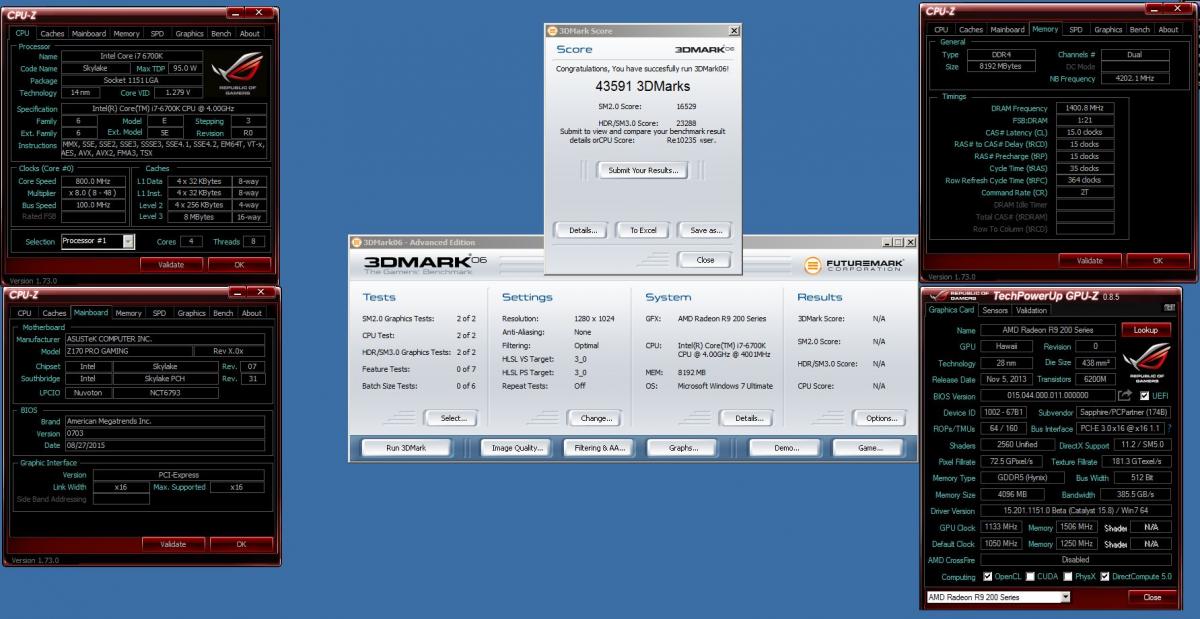
Task: Select the Graphics Card tab in GPU-Z
Action: (x=951, y=310)
